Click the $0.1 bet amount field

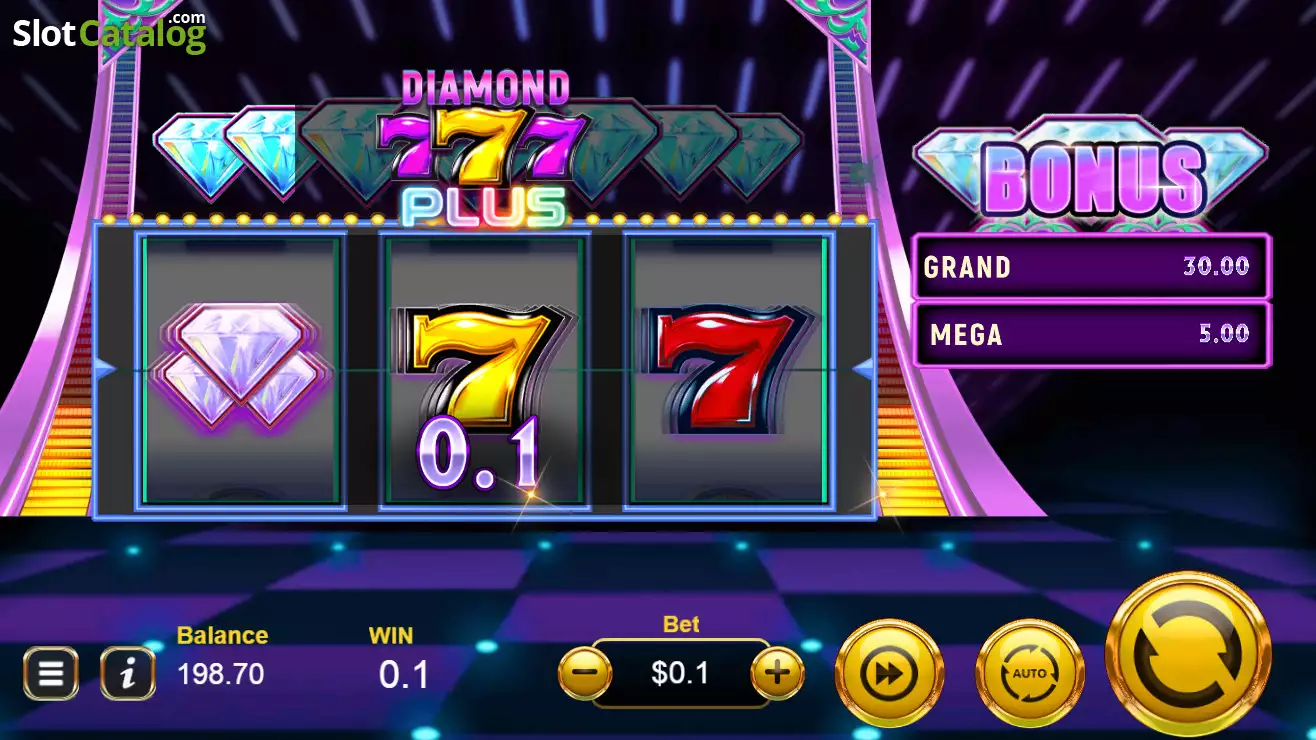pyautogui.click(x=681, y=673)
